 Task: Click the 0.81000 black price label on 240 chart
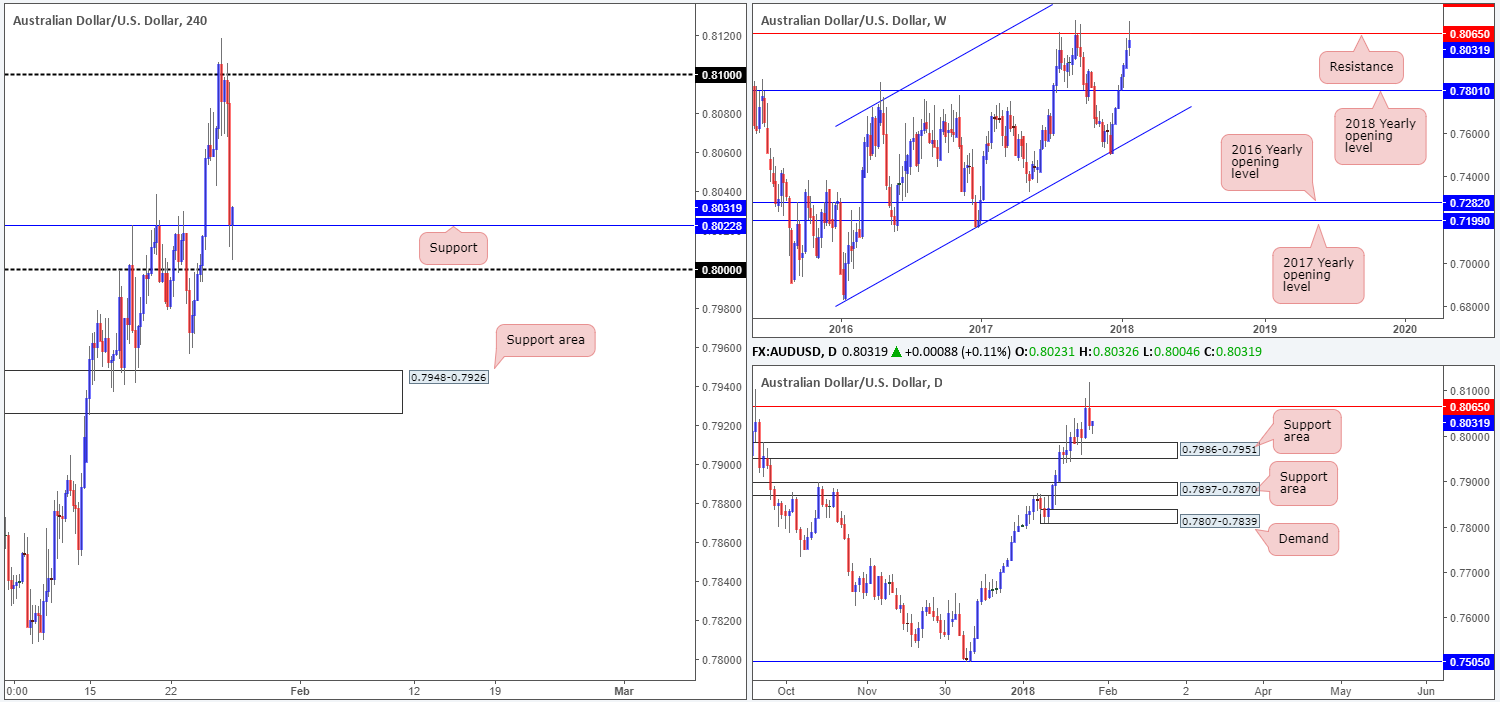719,75
